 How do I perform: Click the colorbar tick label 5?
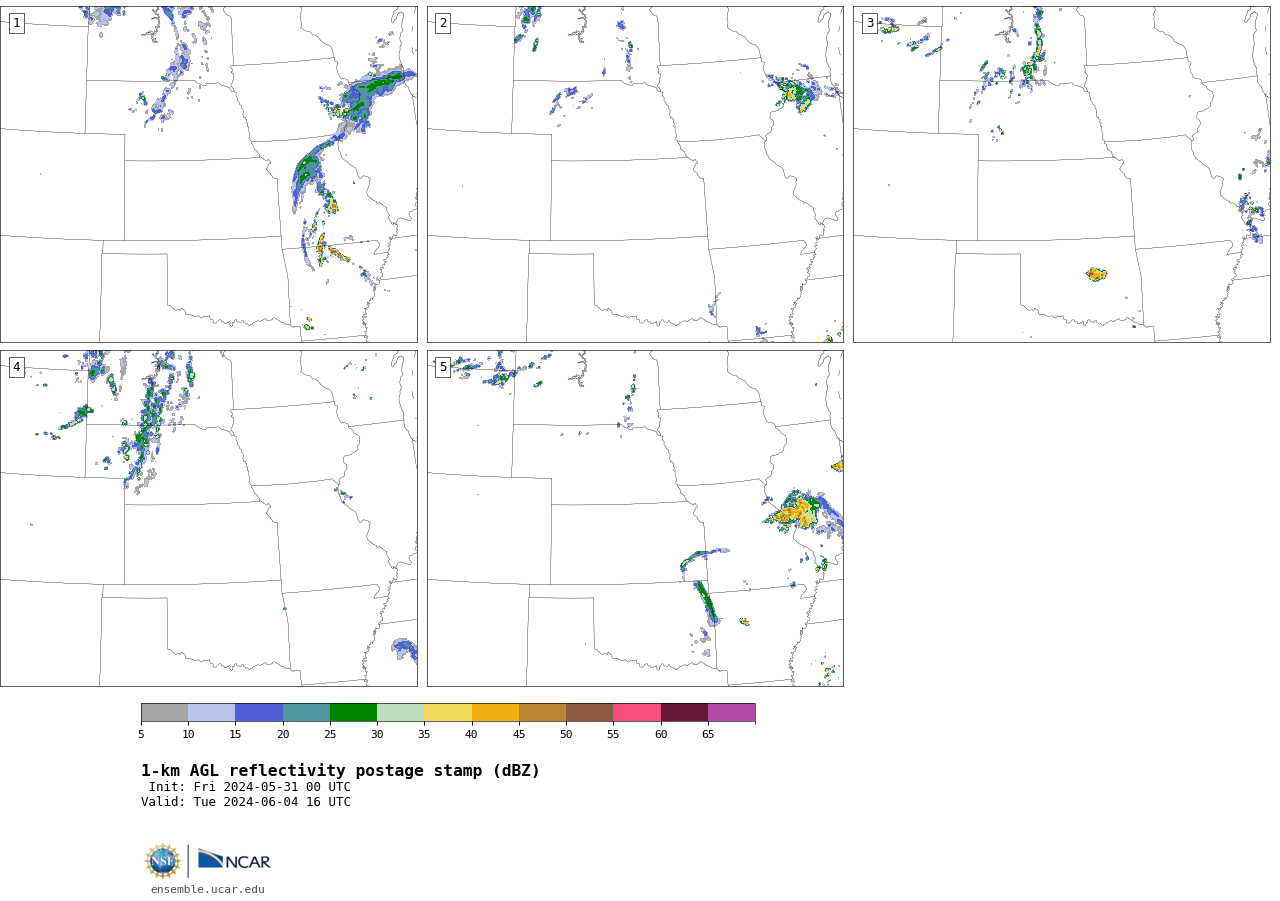(x=141, y=735)
